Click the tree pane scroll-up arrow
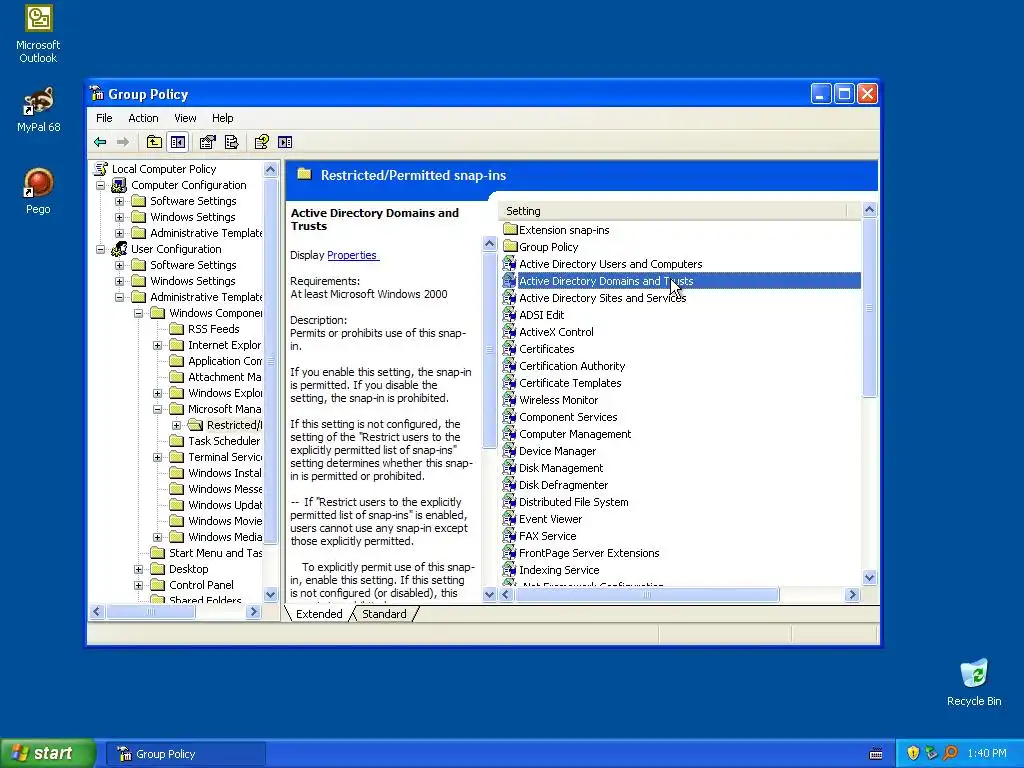 pyautogui.click(x=270, y=169)
